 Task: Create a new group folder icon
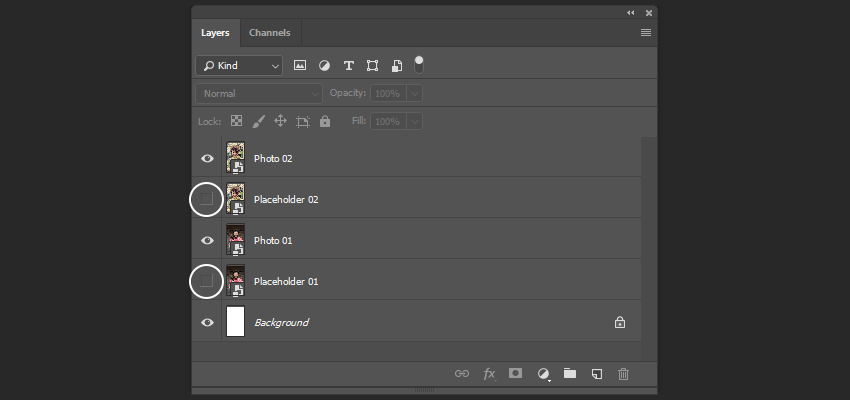coord(570,373)
